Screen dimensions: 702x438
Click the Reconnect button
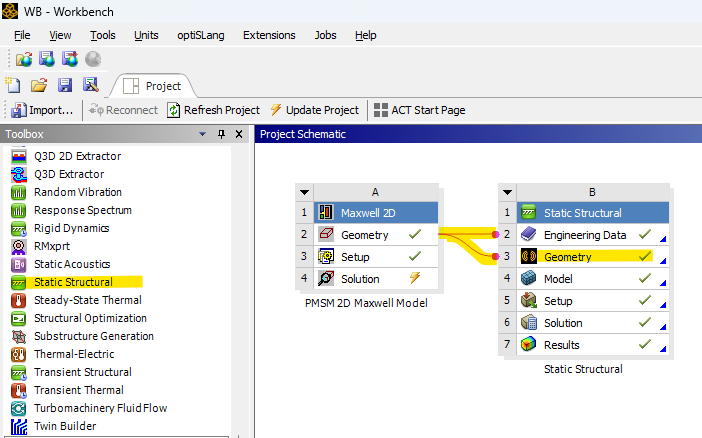point(123,110)
